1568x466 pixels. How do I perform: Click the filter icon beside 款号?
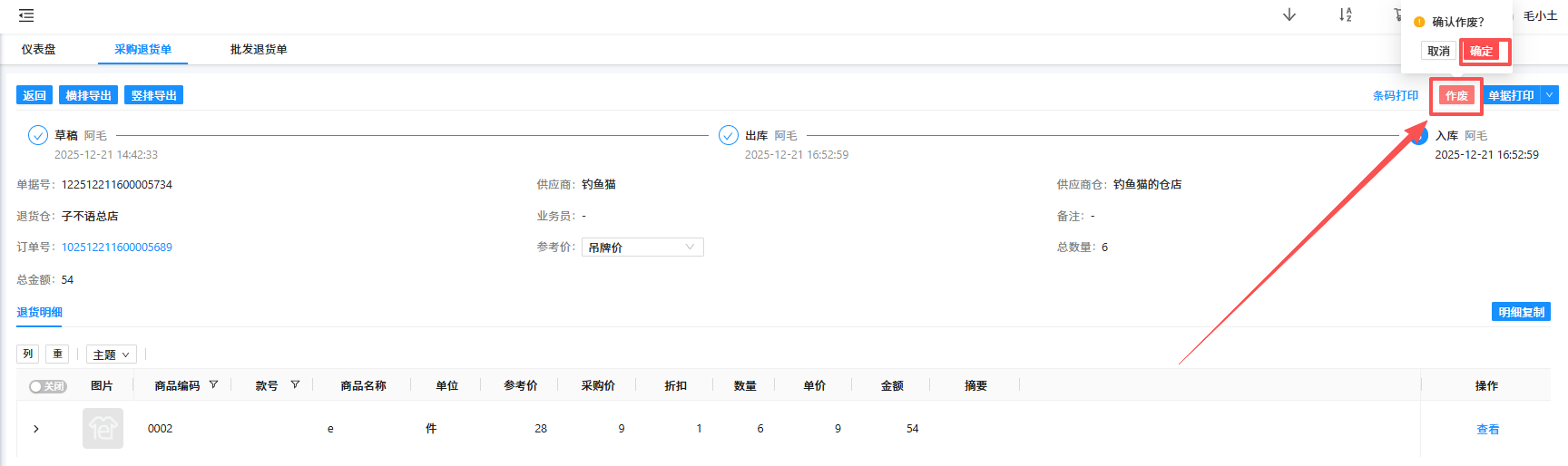click(295, 385)
